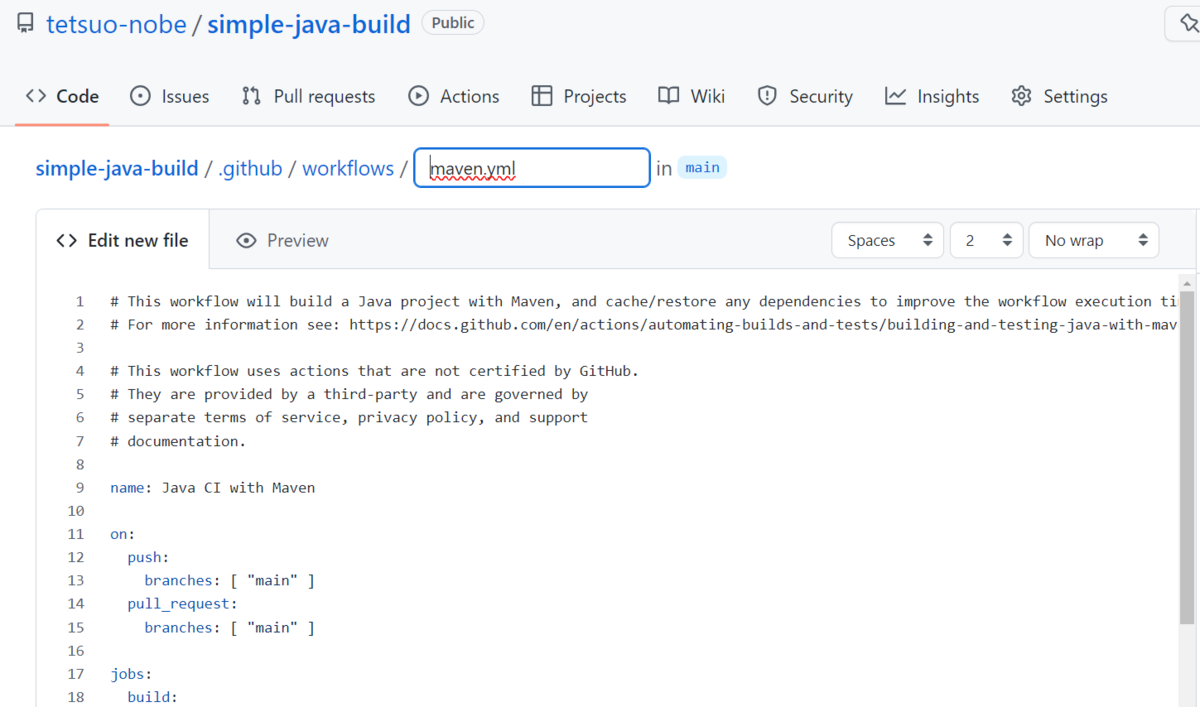
Task: Click the Security shield icon
Action: 767,96
